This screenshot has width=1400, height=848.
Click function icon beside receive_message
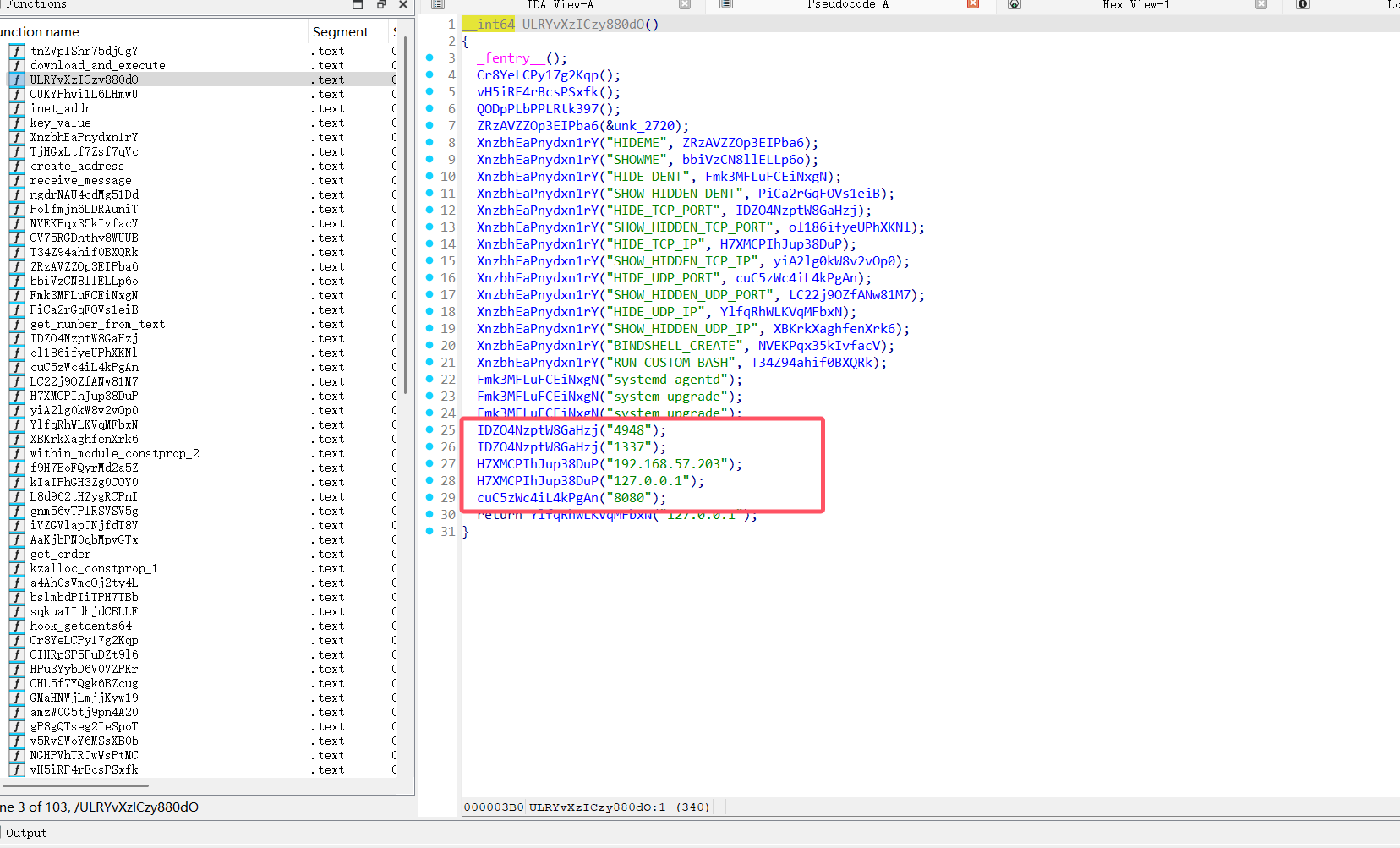point(17,180)
